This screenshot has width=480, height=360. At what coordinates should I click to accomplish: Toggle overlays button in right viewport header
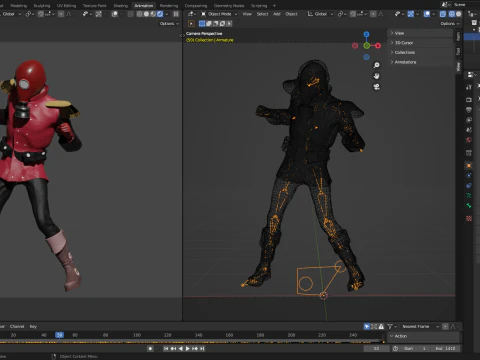click(427, 14)
